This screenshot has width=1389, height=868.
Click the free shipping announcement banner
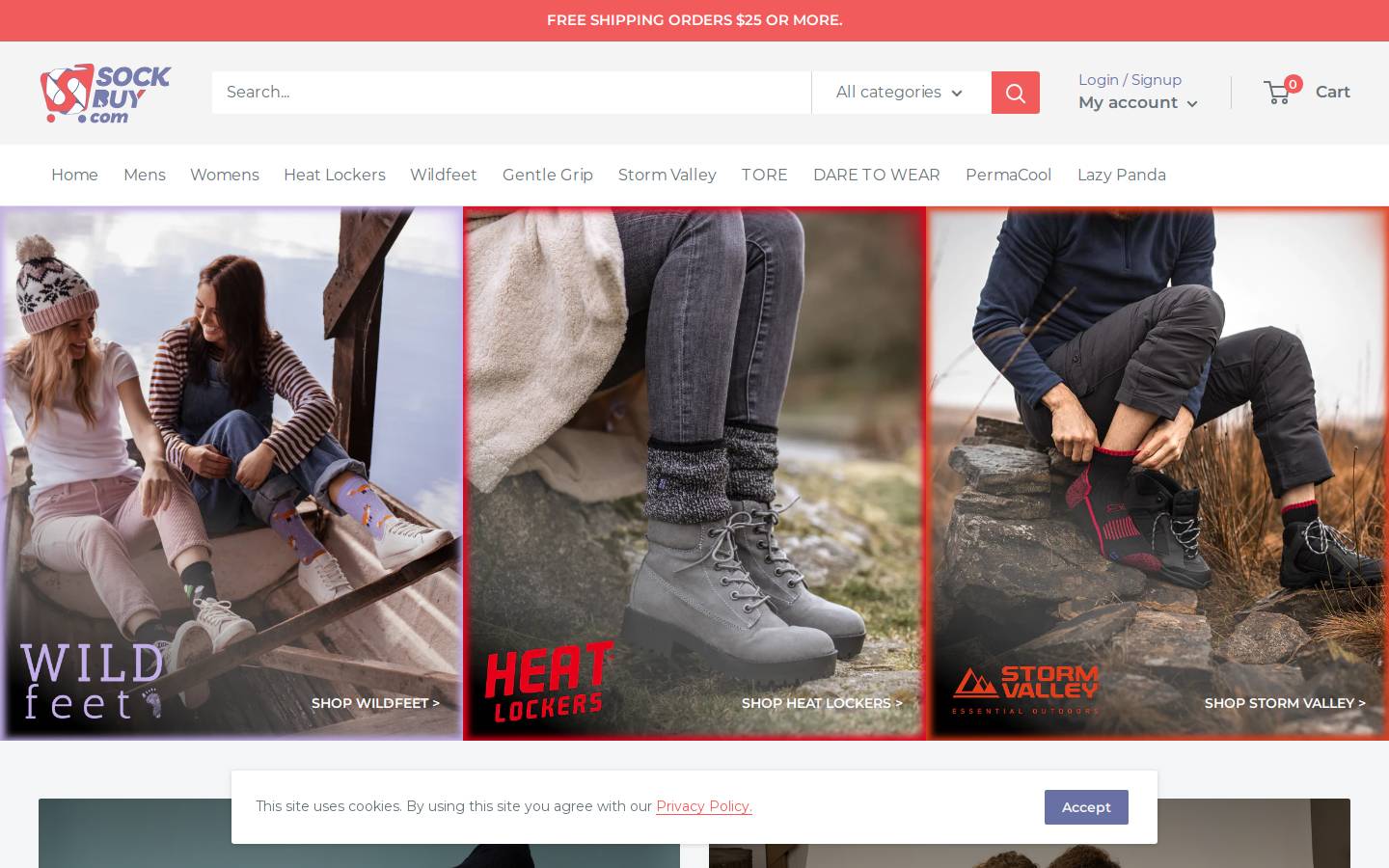click(x=694, y=20)
